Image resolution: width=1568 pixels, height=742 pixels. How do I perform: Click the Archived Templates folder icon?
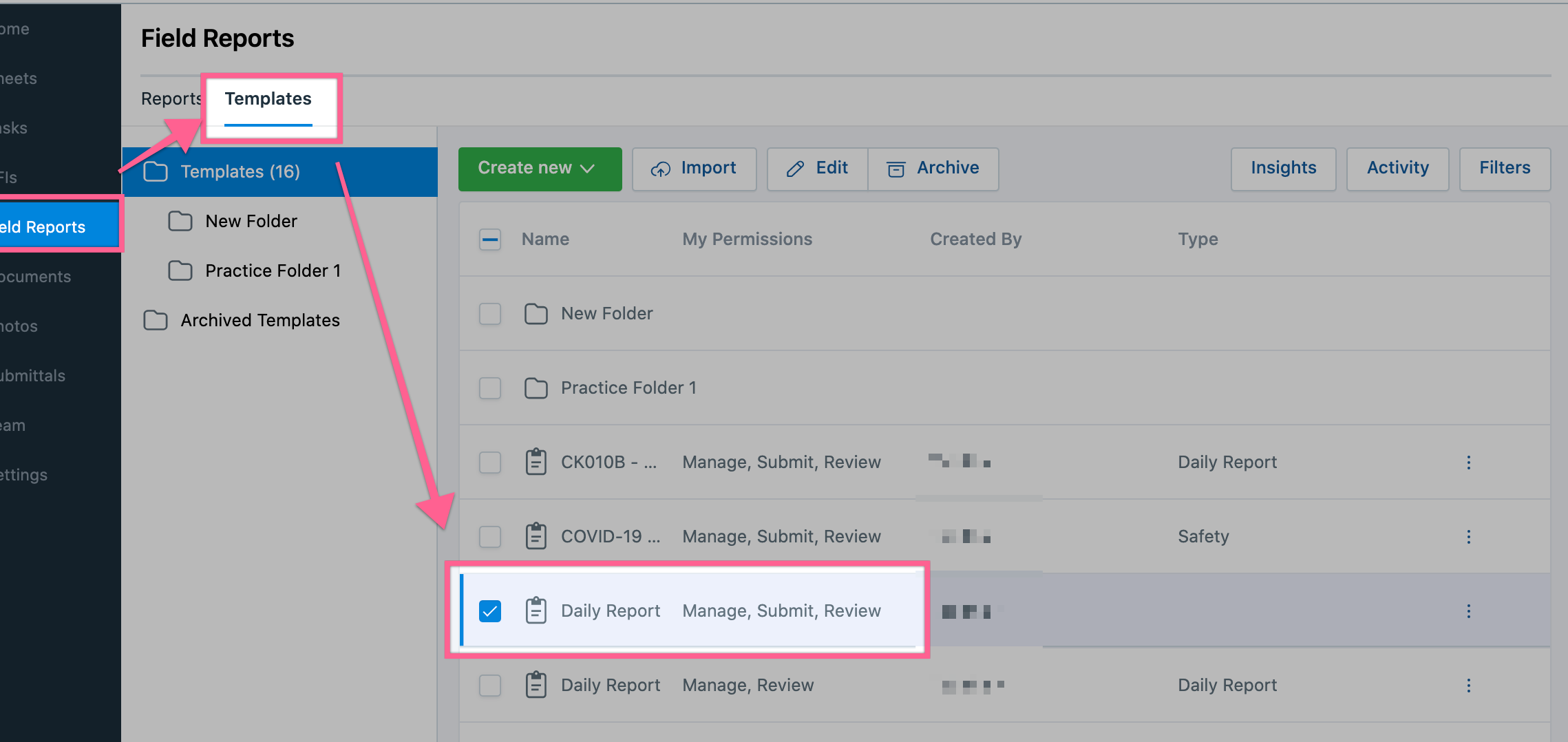155,320
